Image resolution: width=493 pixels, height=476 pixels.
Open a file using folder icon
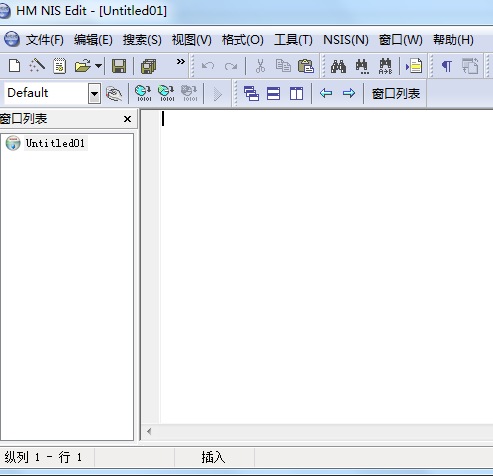pyautogui.click(x=83, y=66)
